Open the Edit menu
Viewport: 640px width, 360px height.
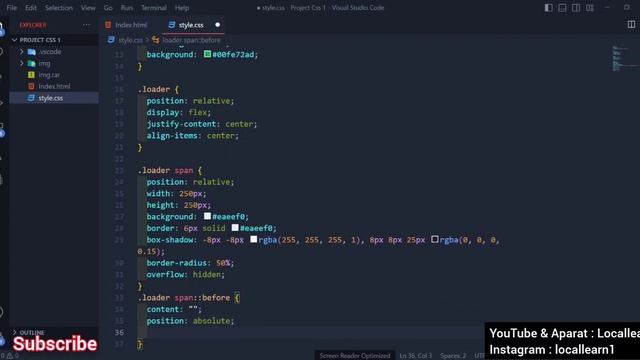tap(31, 8)
